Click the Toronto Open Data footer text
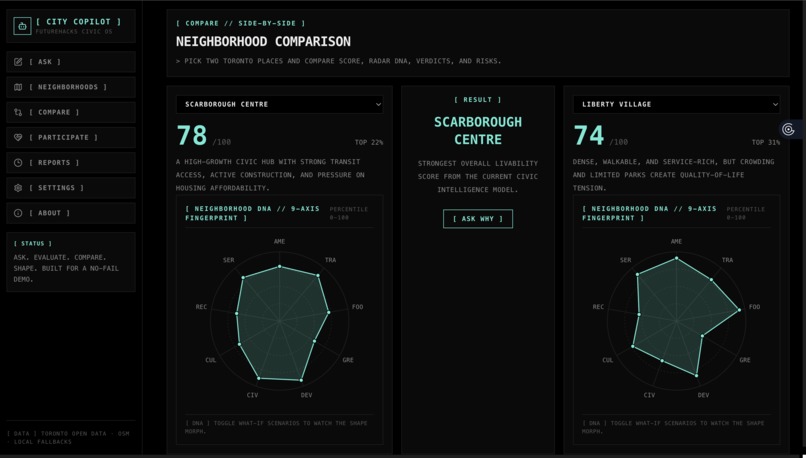 [69, 437]
